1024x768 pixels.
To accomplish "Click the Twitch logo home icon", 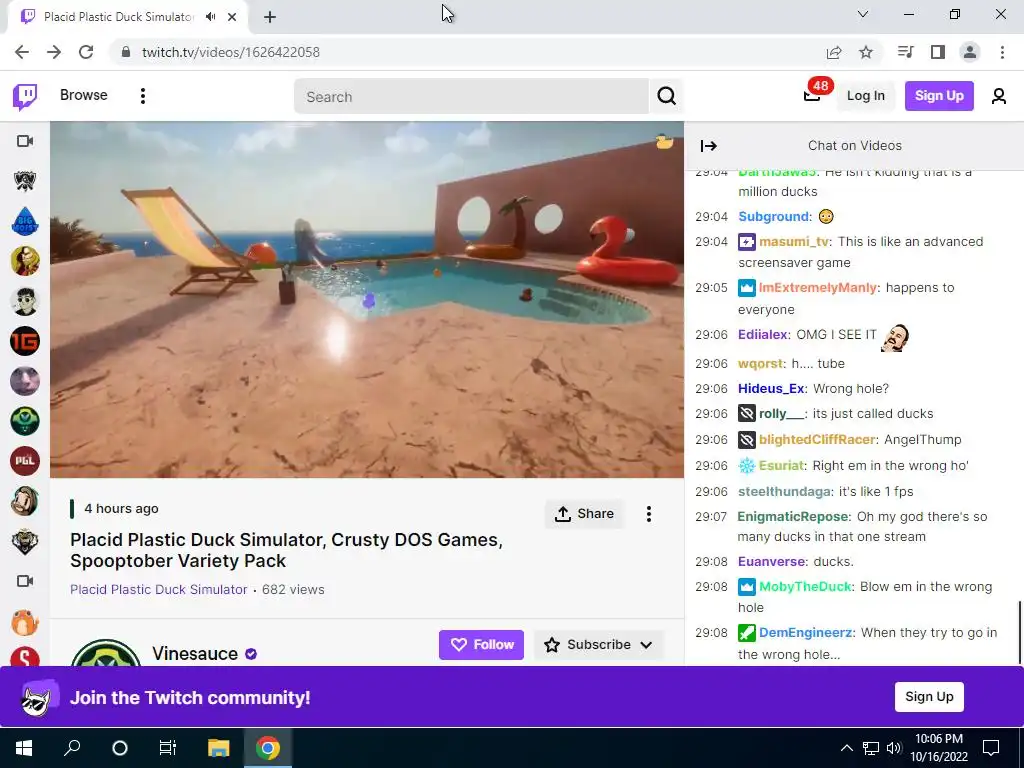I will click(x=25, y=97).
